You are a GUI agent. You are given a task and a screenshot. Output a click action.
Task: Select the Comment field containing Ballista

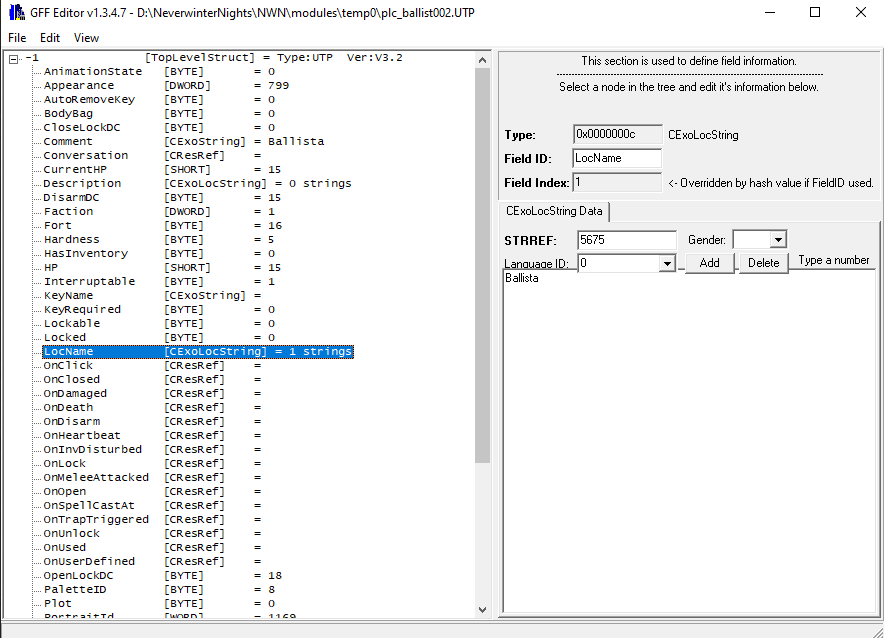click(x=67, y=141)
